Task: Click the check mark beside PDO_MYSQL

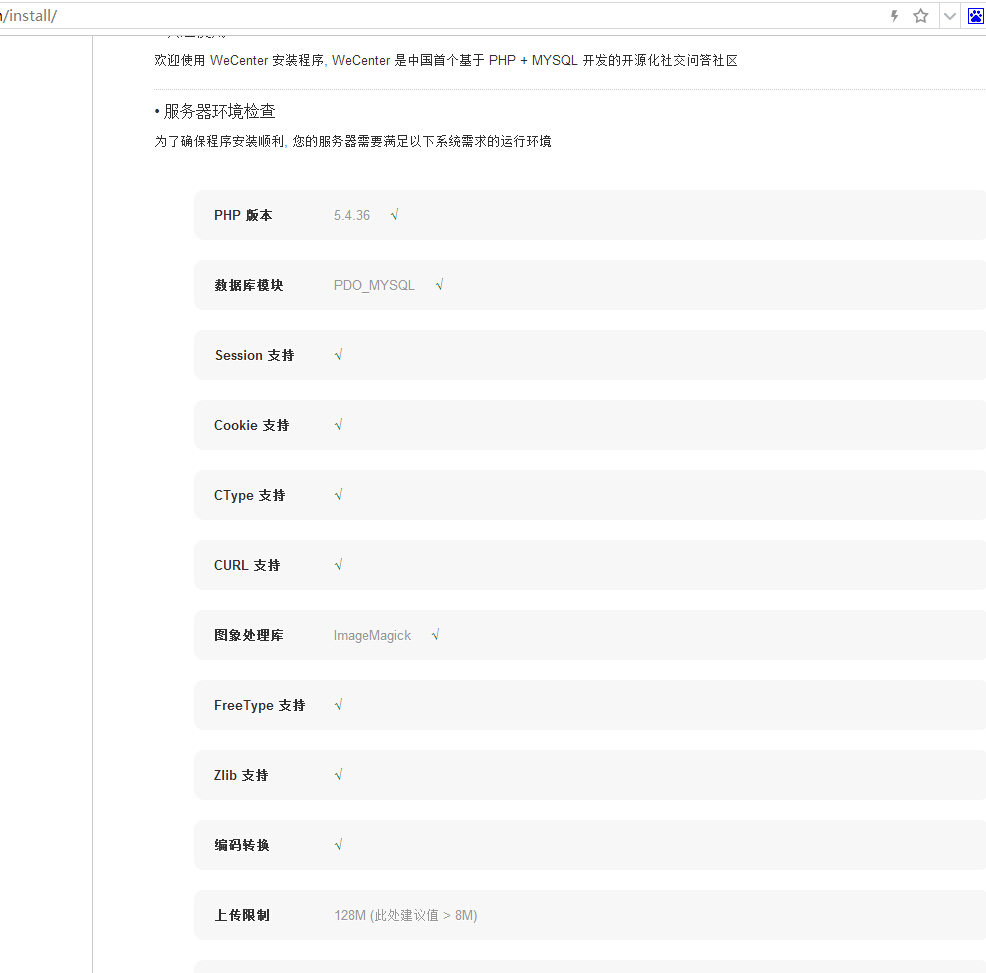Action: (439, 285)
